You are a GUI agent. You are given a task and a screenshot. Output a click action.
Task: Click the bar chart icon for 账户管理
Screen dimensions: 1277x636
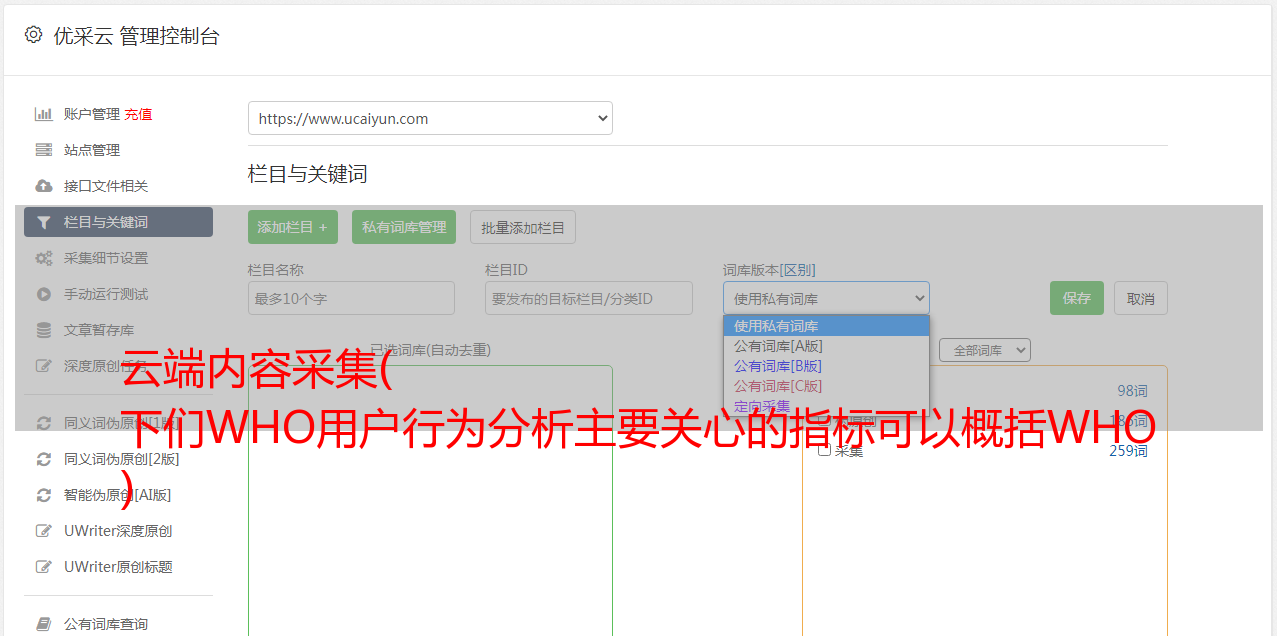[44, 114]
